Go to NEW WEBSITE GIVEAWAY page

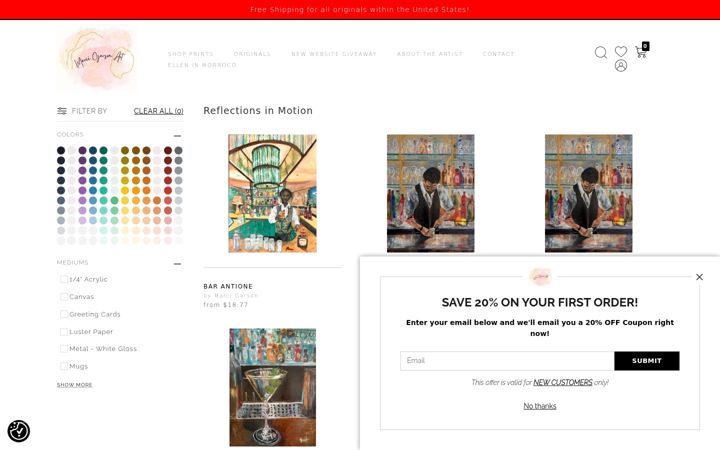(x=334, y=54)
